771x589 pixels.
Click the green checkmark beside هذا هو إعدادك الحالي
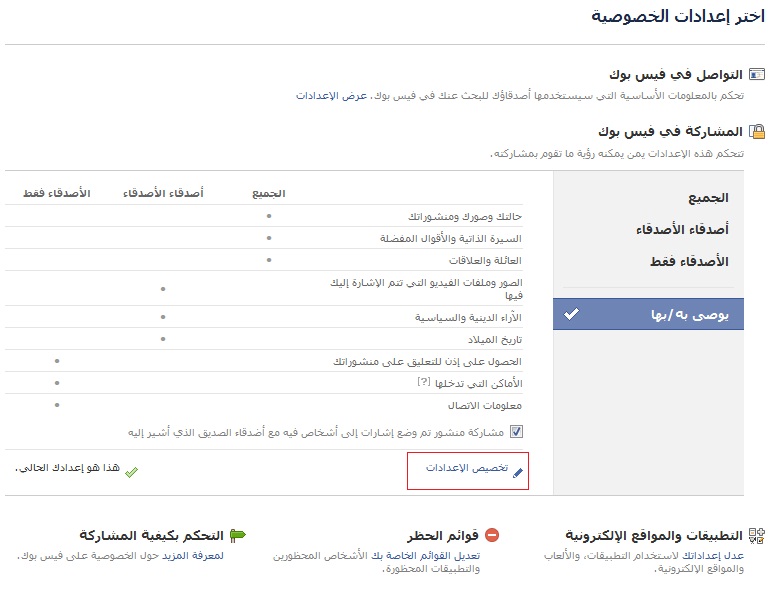click(131, 470)
